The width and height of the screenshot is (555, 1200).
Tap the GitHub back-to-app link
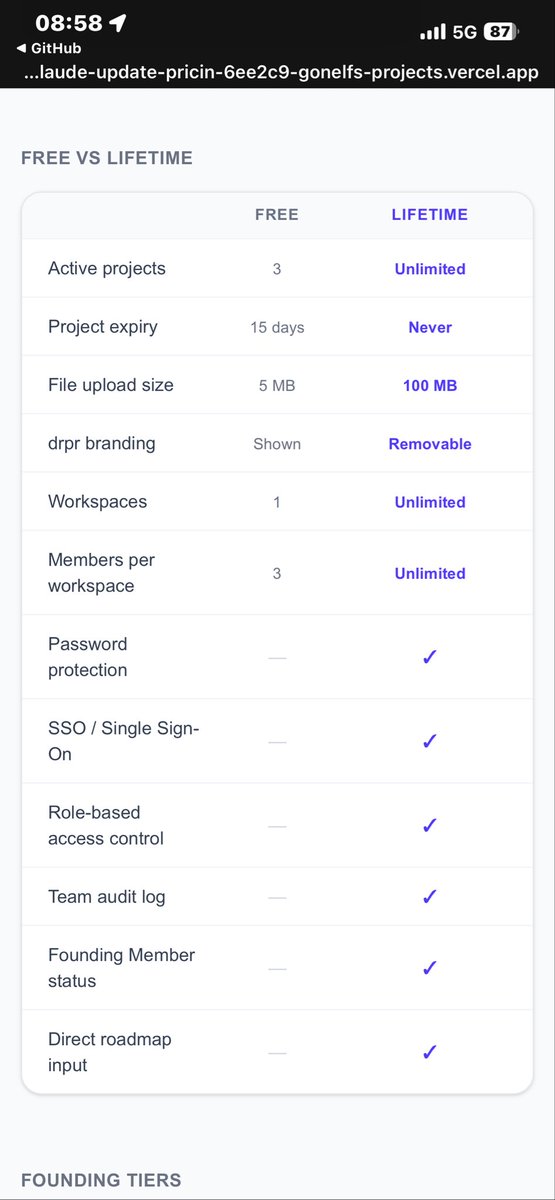pyautogui.click(x=49, y=48)
